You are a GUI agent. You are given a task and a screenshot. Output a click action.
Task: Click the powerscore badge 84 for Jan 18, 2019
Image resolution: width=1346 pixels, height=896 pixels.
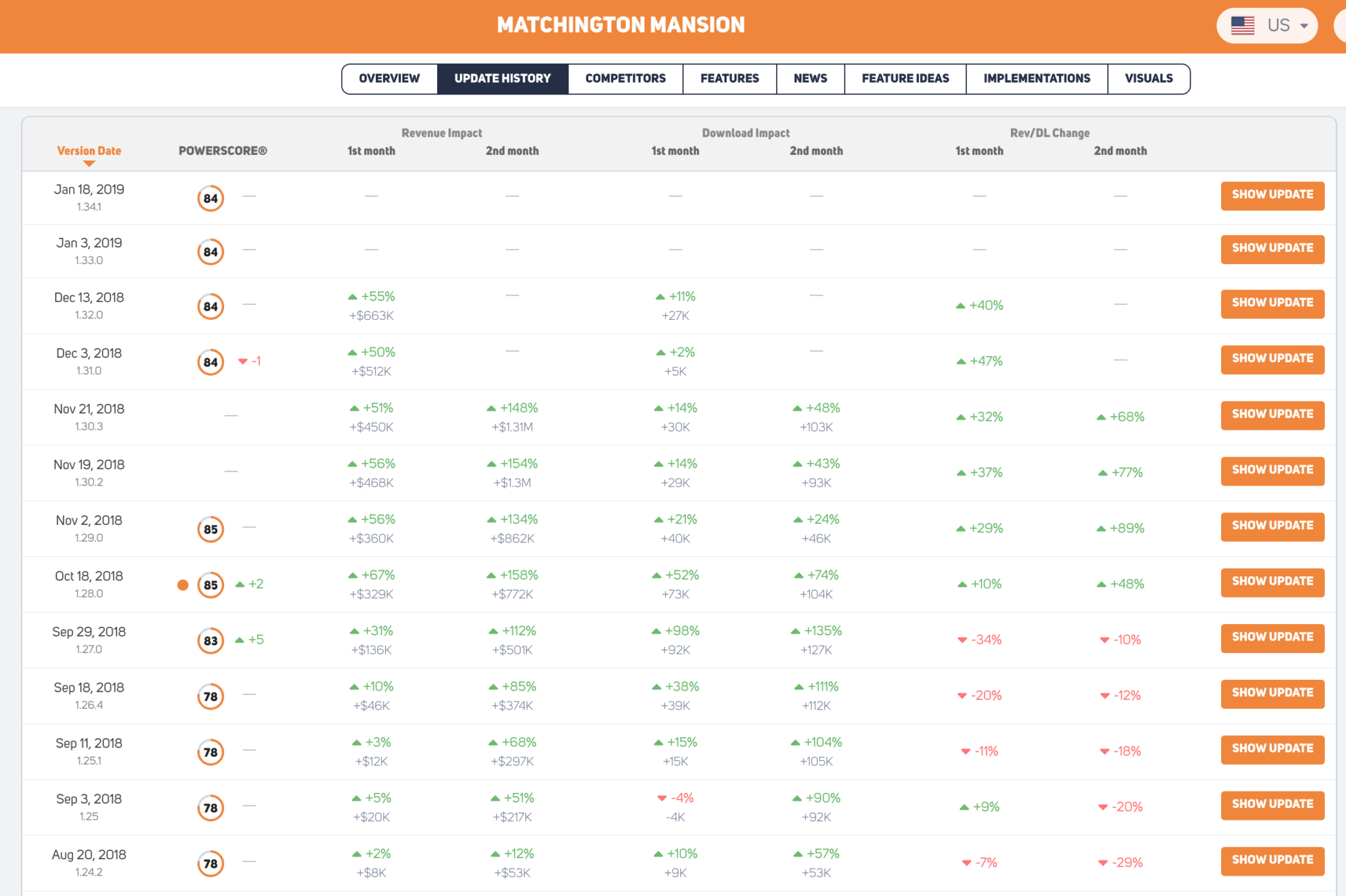(x=210, y=198)
